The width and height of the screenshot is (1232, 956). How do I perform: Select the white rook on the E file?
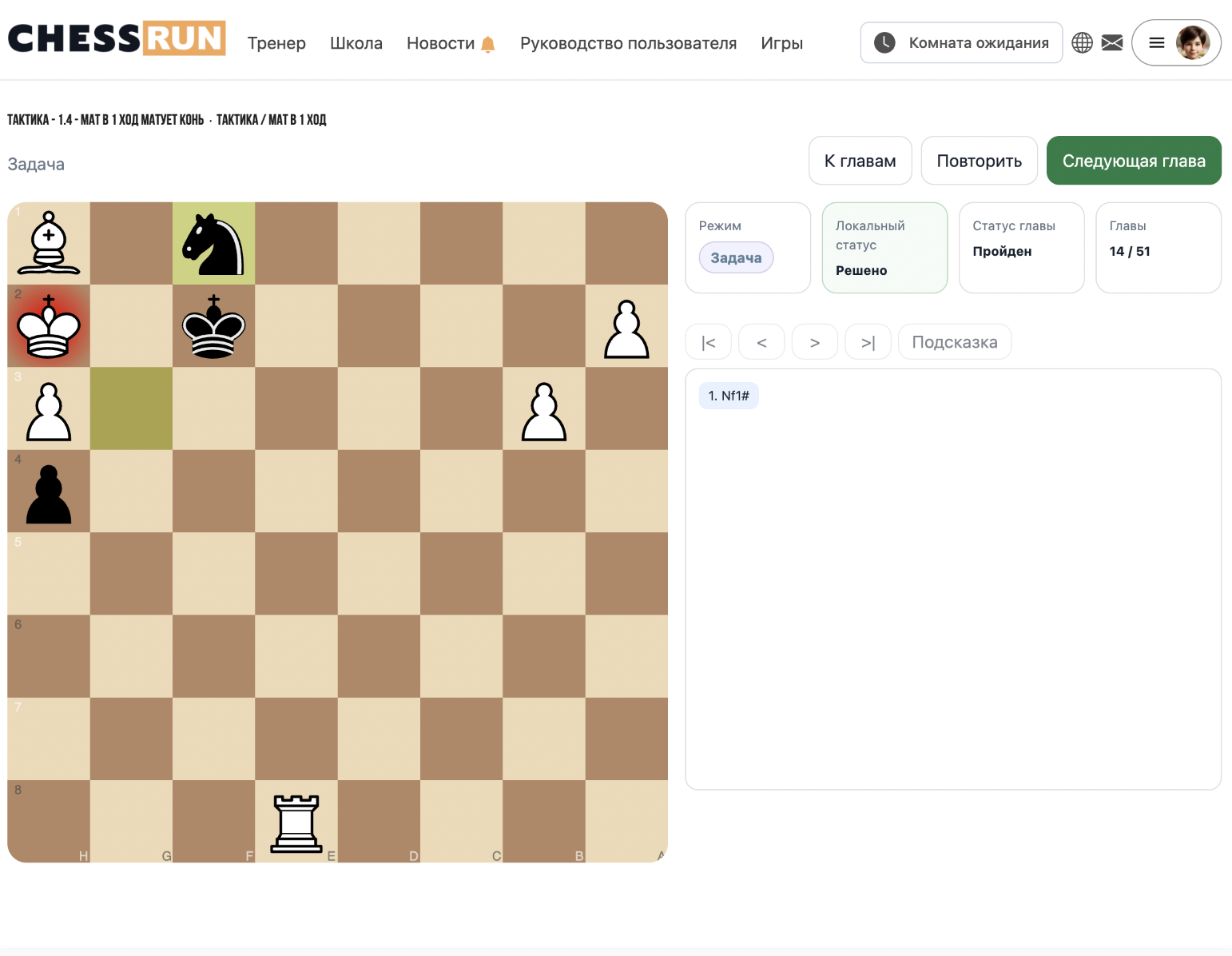(296, 824)
